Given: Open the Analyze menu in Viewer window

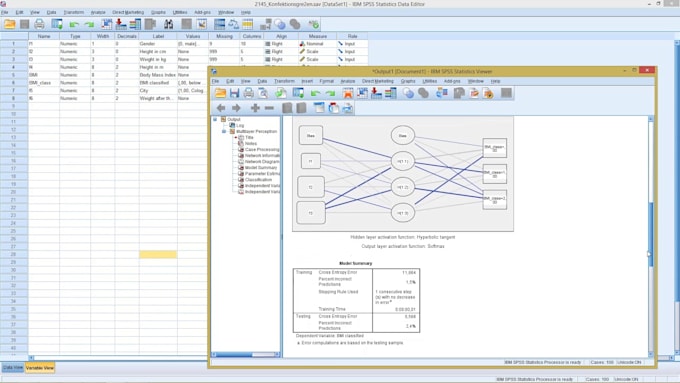Looking at the screenshot, I should tap(347, 81).
